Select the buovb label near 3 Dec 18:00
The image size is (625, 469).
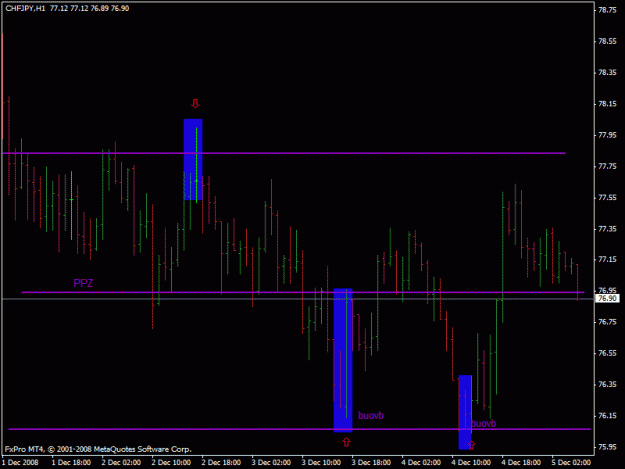pos(371,416)
